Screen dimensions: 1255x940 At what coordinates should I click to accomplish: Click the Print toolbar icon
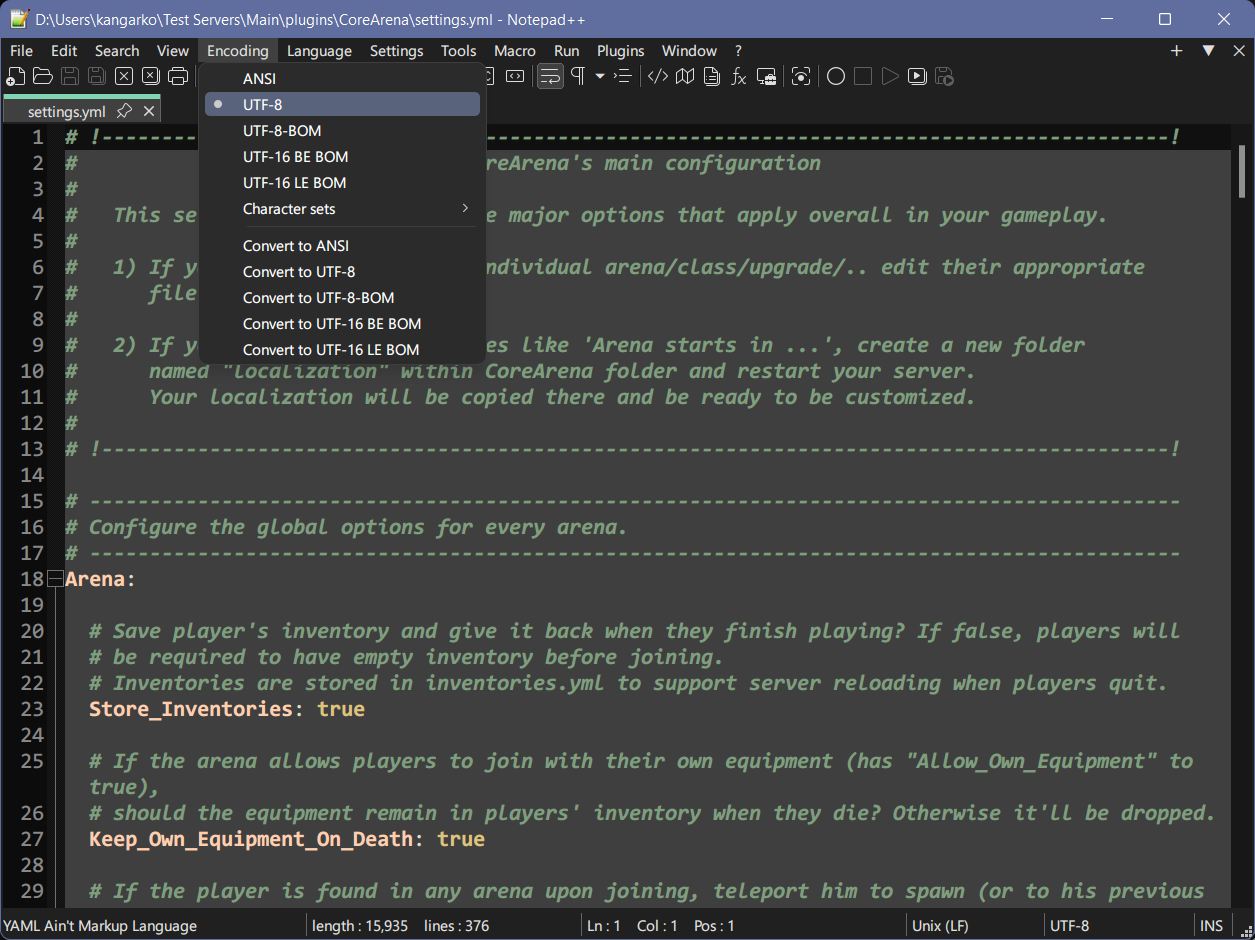pos(178,76)
